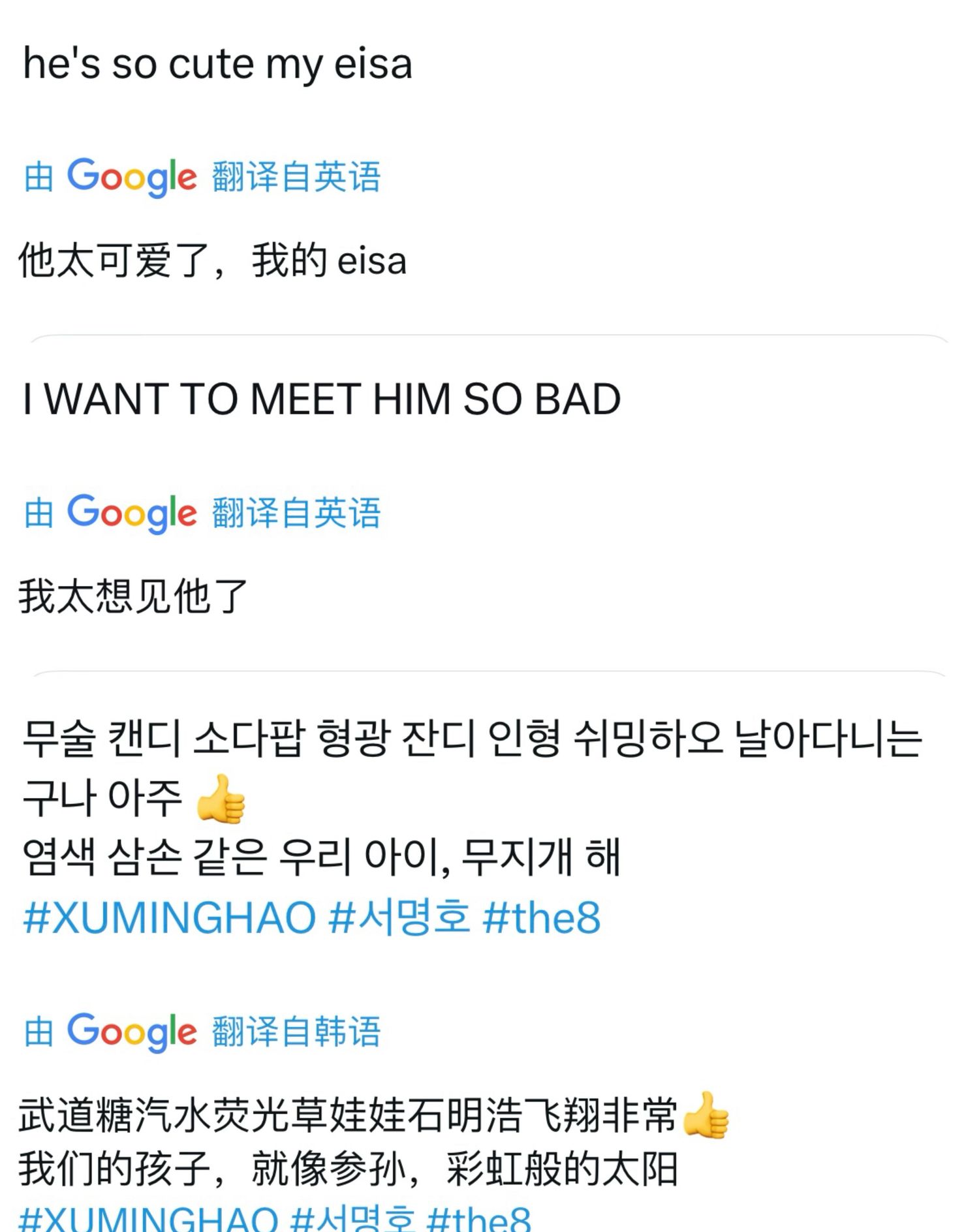Click the translation '他太可爱了，我的 eisa'
The width and height of the screenshot is (979, 1232).
point(213,260)
